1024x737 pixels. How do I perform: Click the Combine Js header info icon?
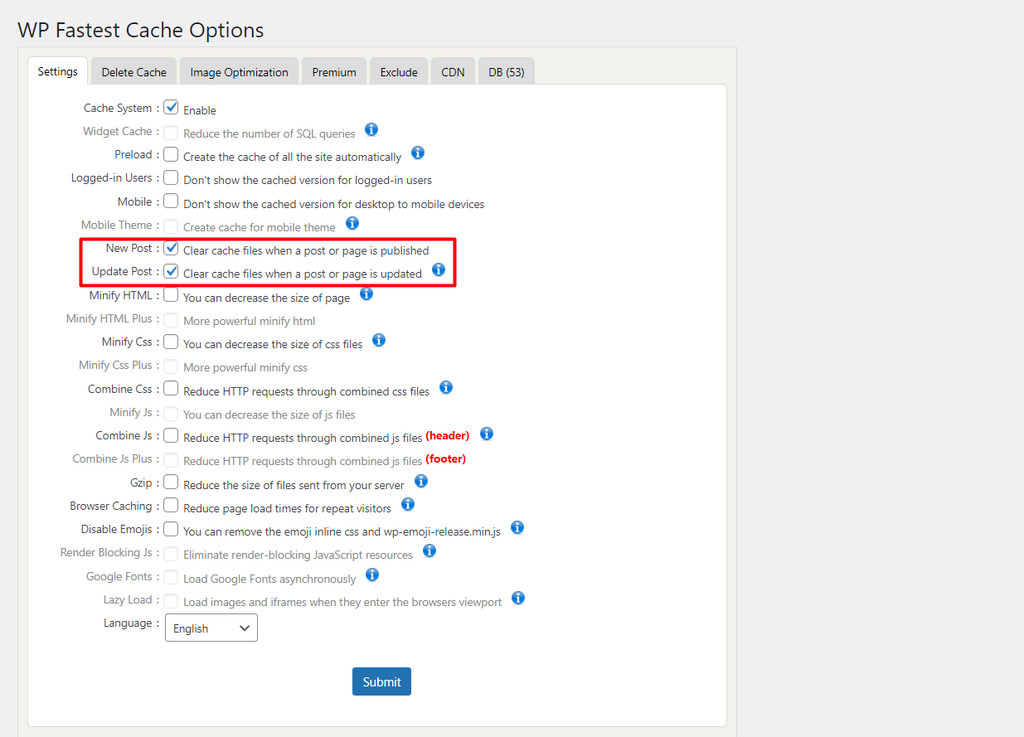(487, 434)
